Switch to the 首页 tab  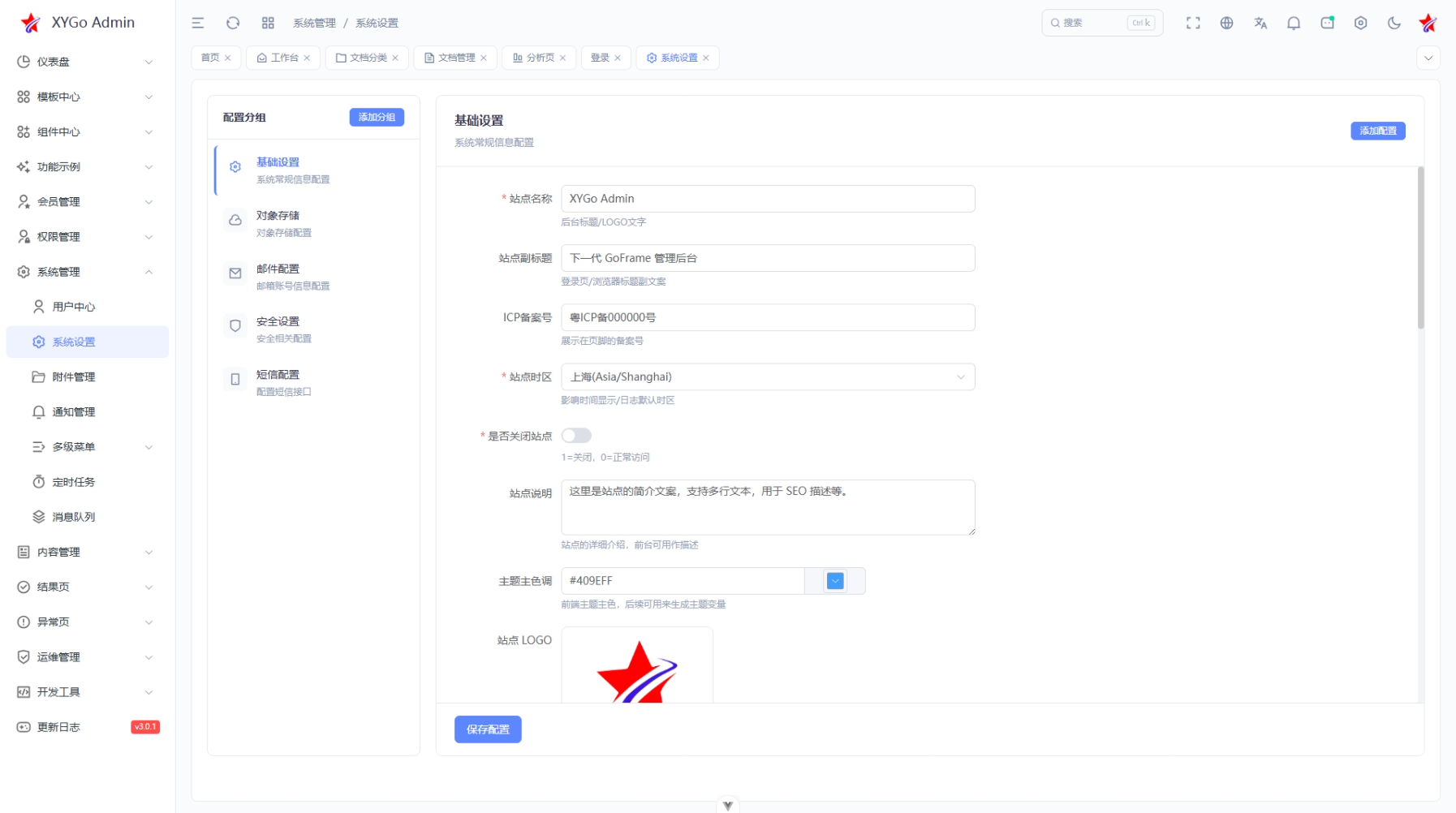click(210, 58)
